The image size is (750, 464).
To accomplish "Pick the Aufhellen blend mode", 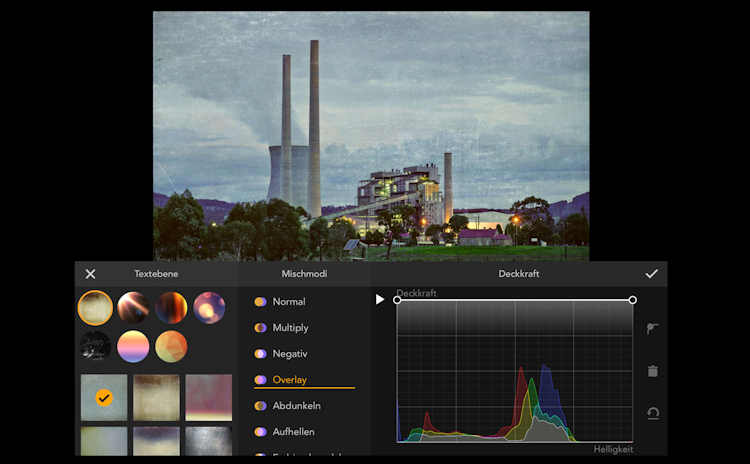I will point(294,432).
